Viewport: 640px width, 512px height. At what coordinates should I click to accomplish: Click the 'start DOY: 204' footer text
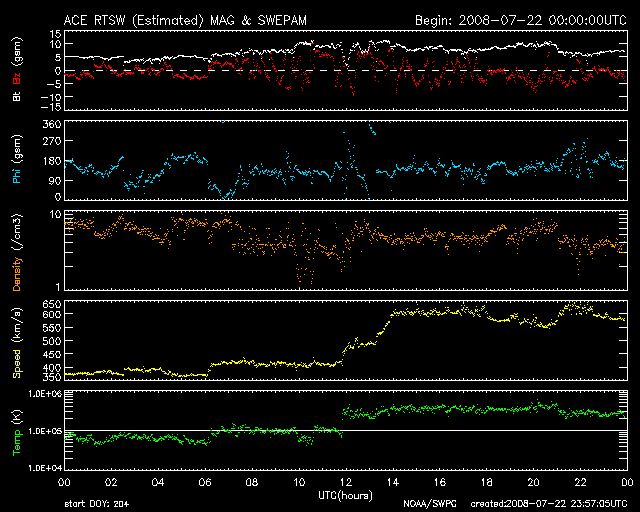[97, 504]
